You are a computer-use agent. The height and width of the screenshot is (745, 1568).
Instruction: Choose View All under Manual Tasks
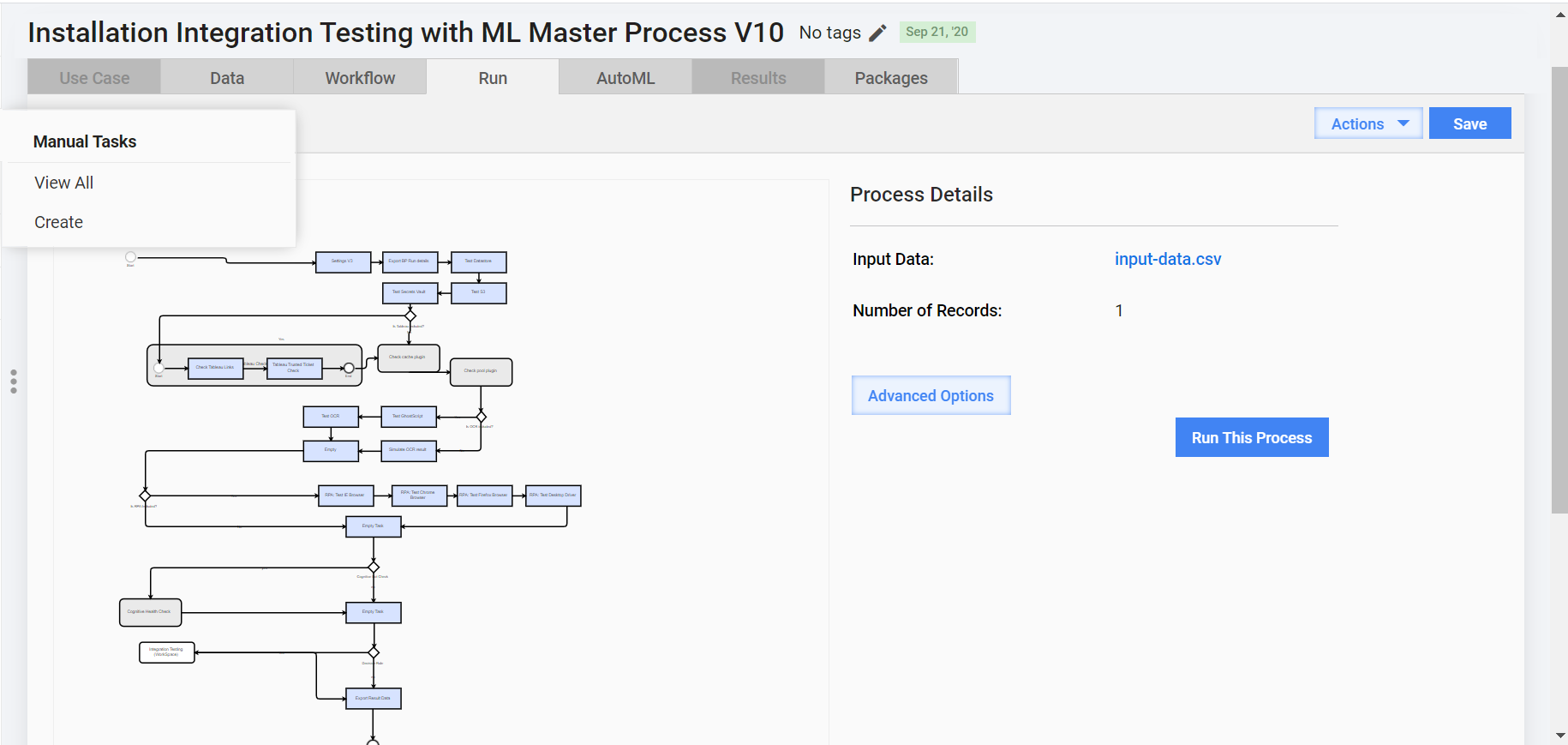click(x=64, y=183)
